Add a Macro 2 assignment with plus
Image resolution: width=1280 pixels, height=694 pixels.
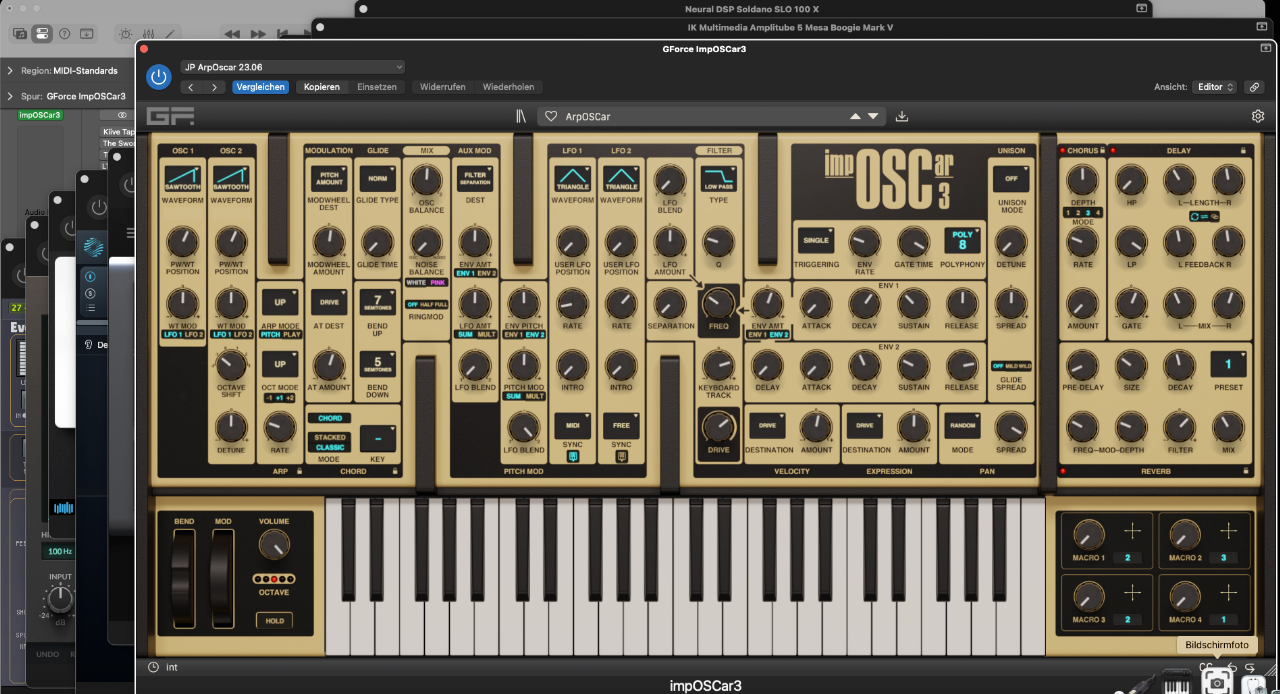(1228, 532)
